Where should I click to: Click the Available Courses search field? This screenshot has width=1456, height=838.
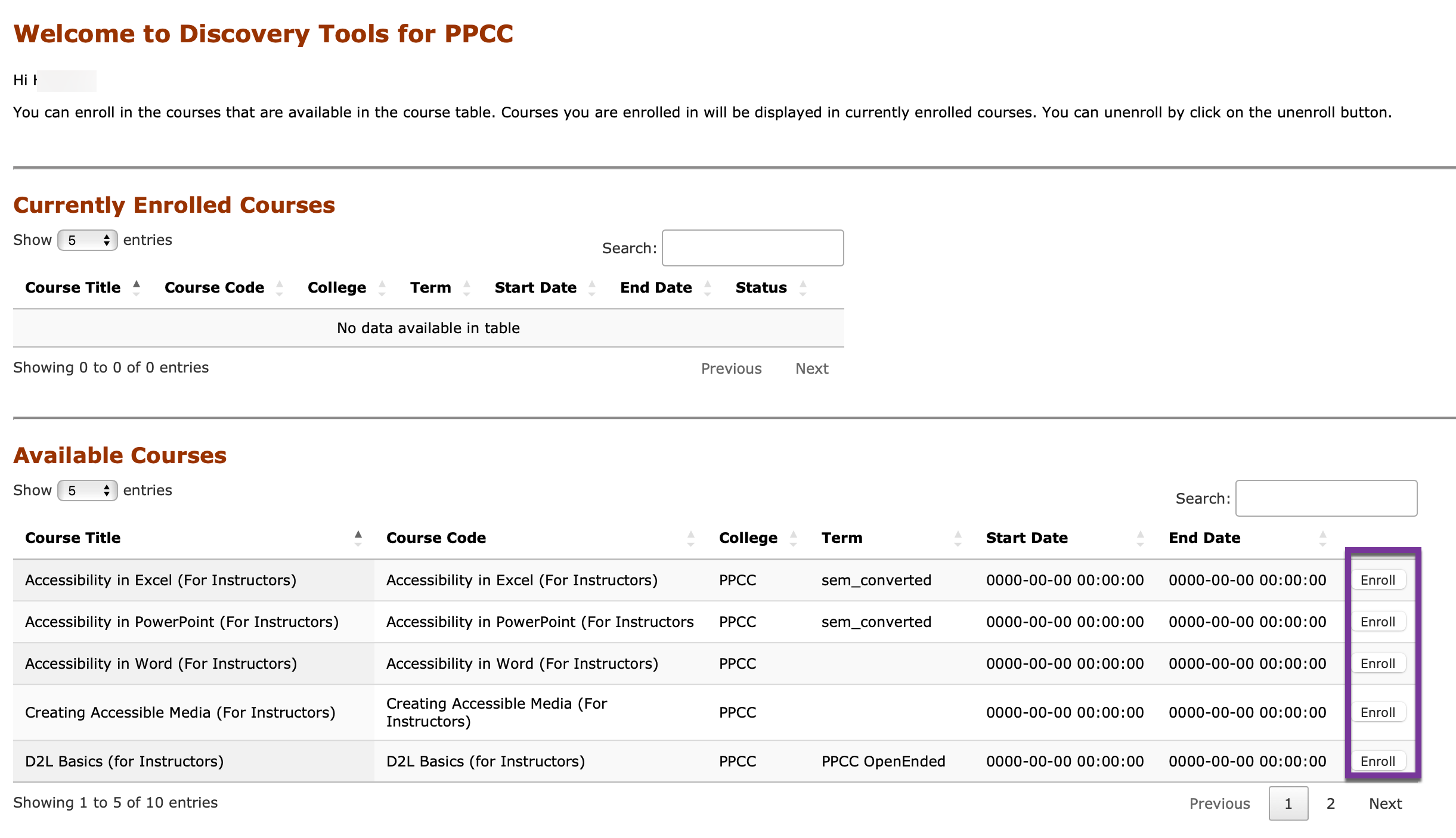pos(1326,498)
